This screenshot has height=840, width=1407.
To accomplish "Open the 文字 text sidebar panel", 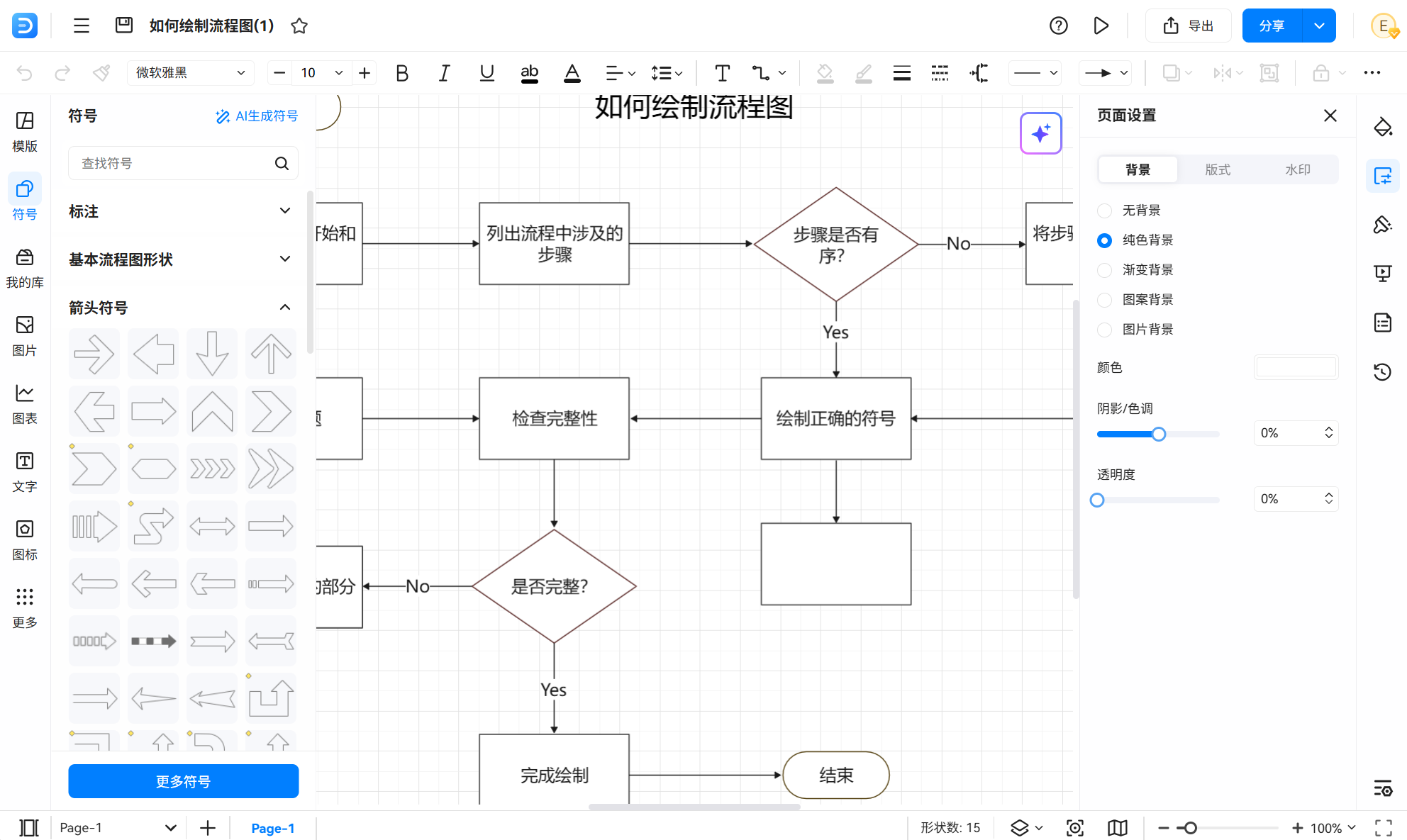I will [x=25, y=473].
